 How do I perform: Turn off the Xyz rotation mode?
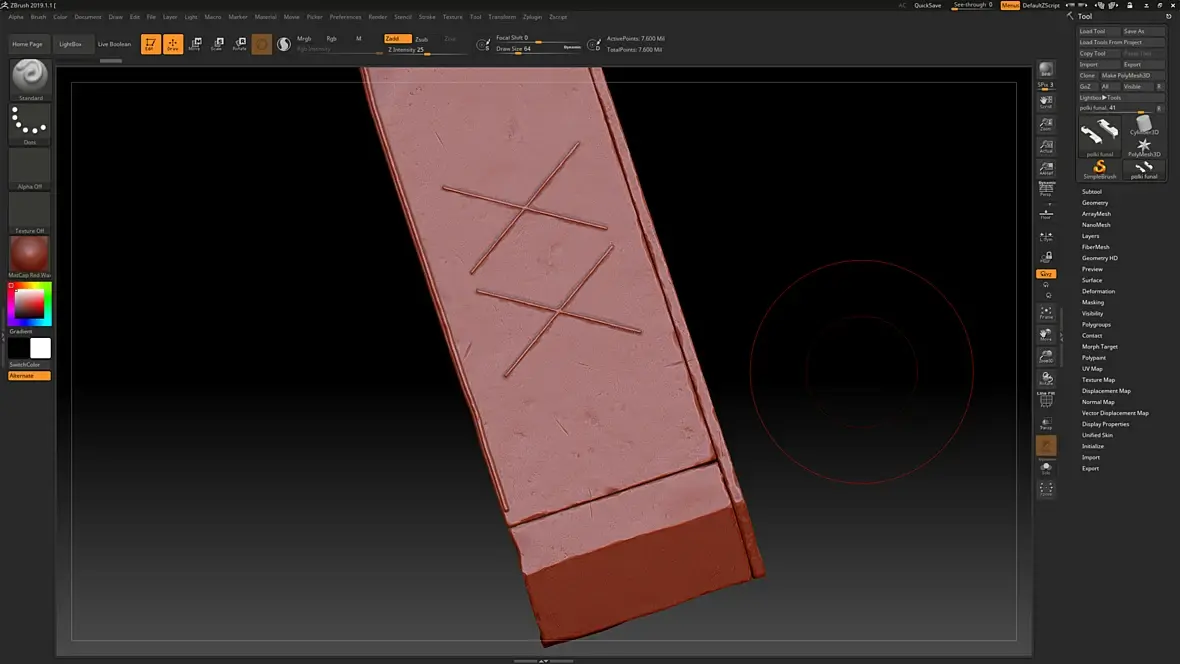click(x=1046, y=274)
